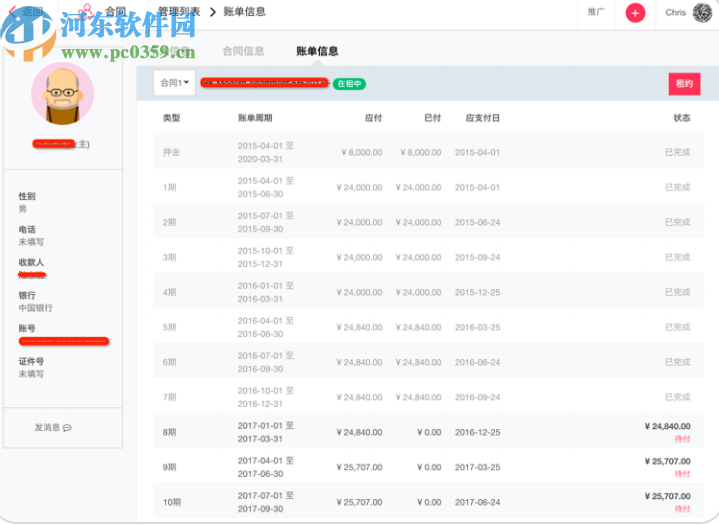Click the 在租中 status badge
The height and width of the screenshot is (525, 719).
[349, 84]
